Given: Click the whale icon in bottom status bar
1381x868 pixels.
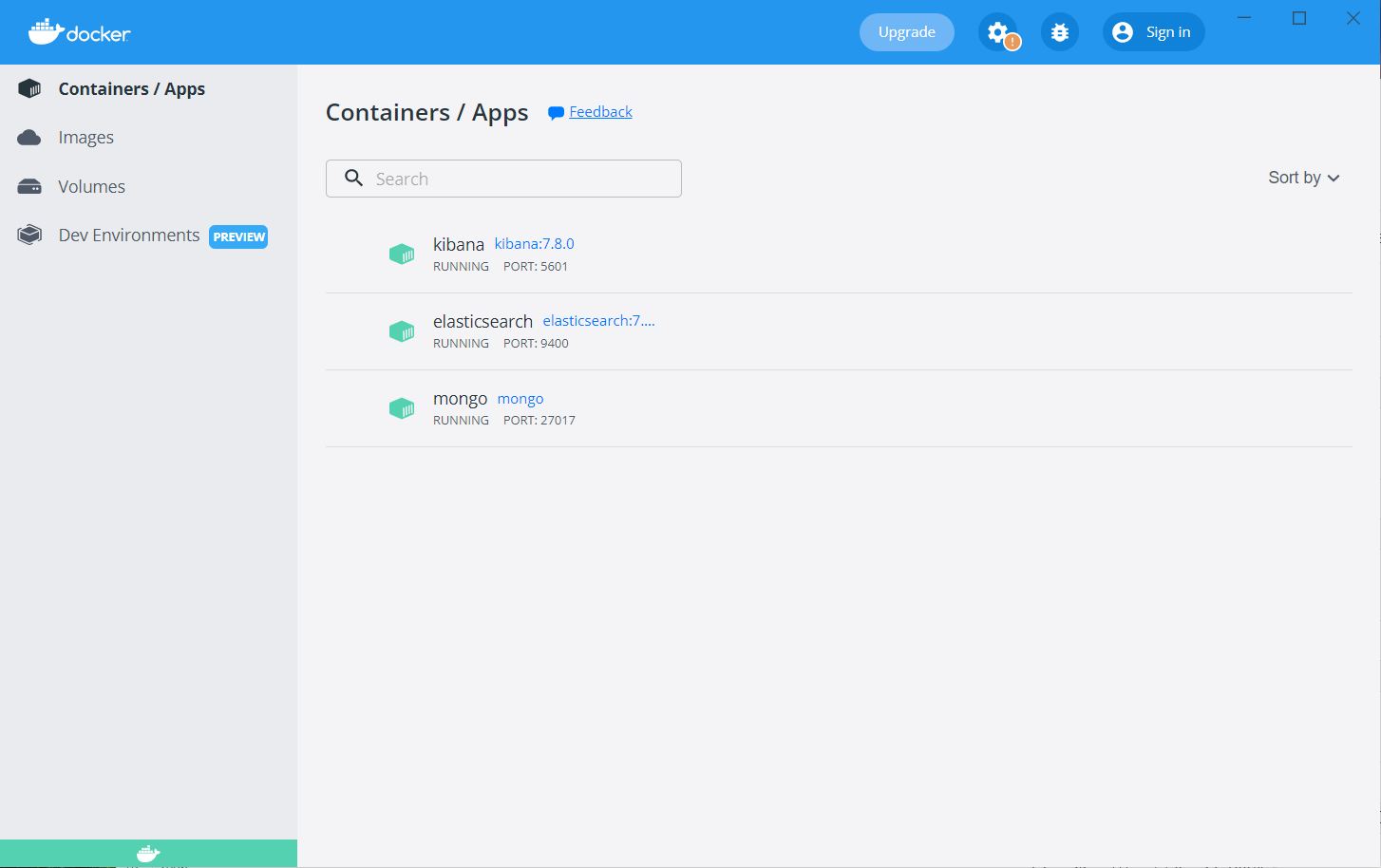Looking at the screenshot, I should (148, 854).
